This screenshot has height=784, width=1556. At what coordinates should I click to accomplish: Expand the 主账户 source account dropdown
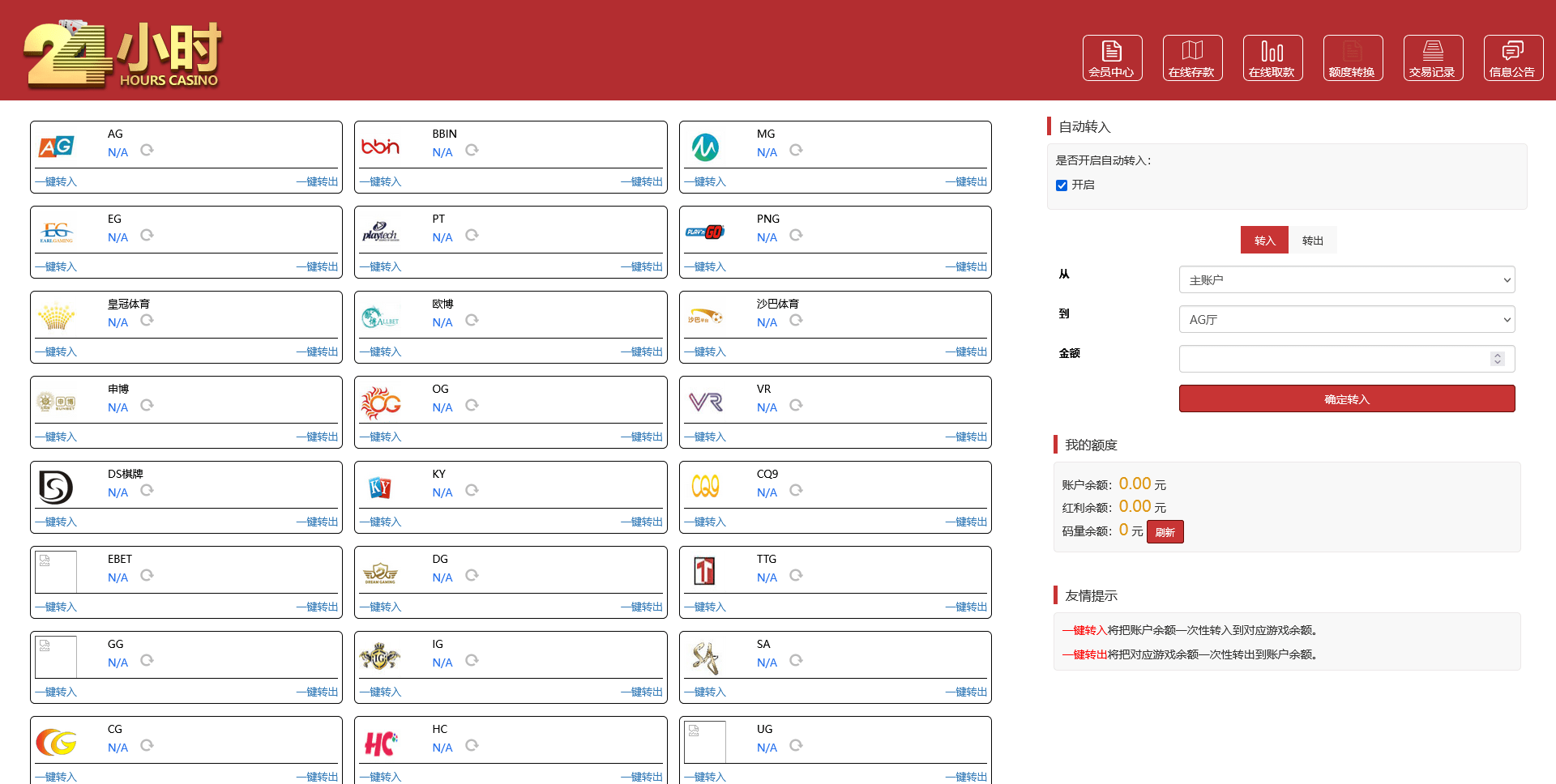[1346, 280]
